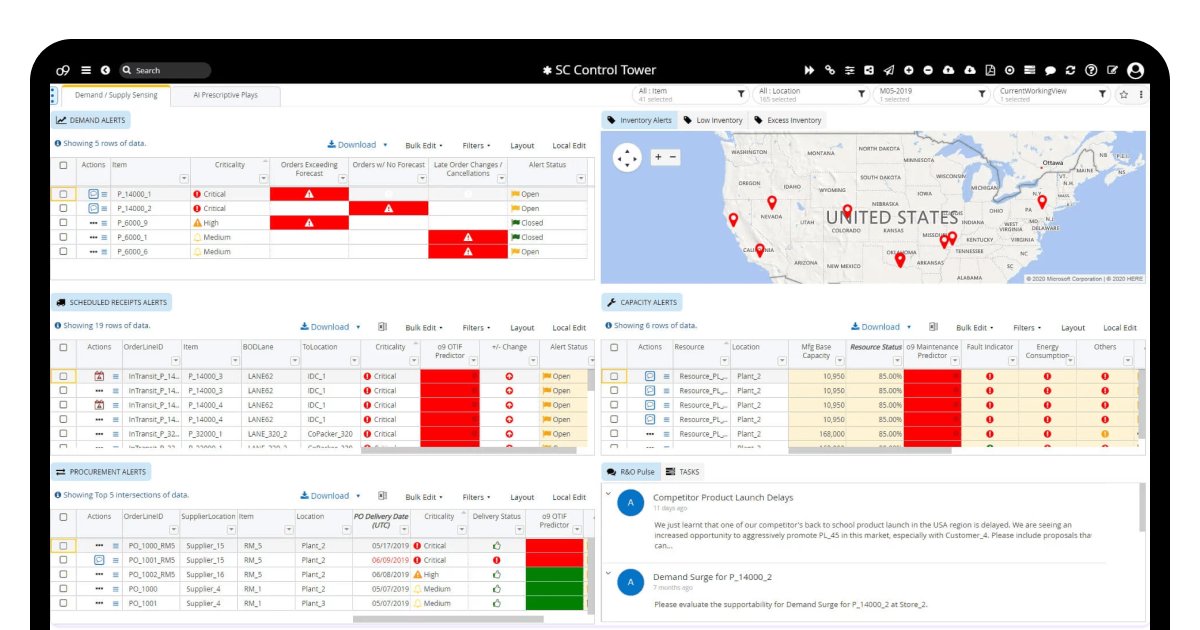Click the paper plane send icon

(x=889, y=70)
